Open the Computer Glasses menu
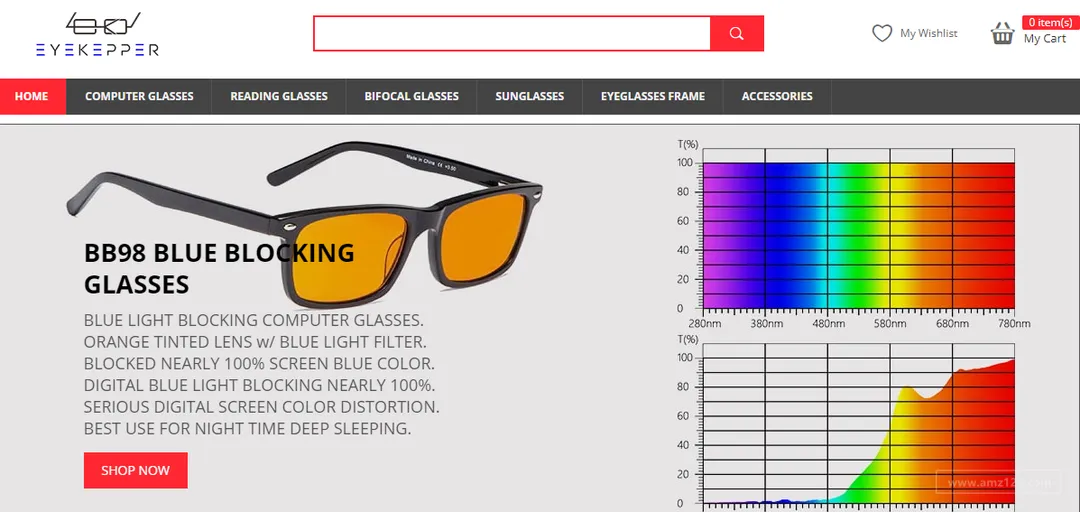Viewport: 1080px width, 512px height. [x=139, y=96]
